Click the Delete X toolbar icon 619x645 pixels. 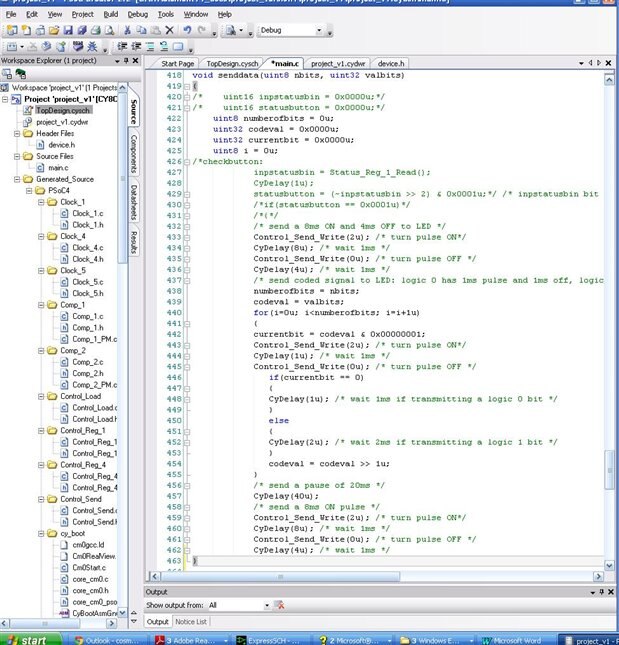pyautogui.click(x=169, y=31)
